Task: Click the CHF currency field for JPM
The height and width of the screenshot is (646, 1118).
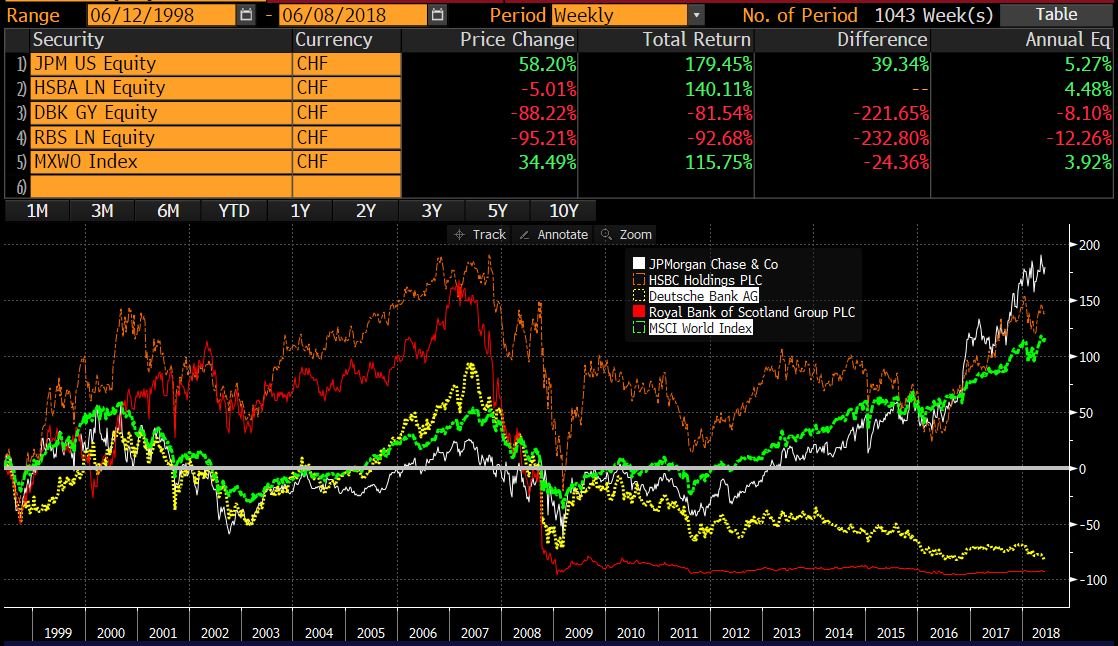Action: click(x=347, y=64)
